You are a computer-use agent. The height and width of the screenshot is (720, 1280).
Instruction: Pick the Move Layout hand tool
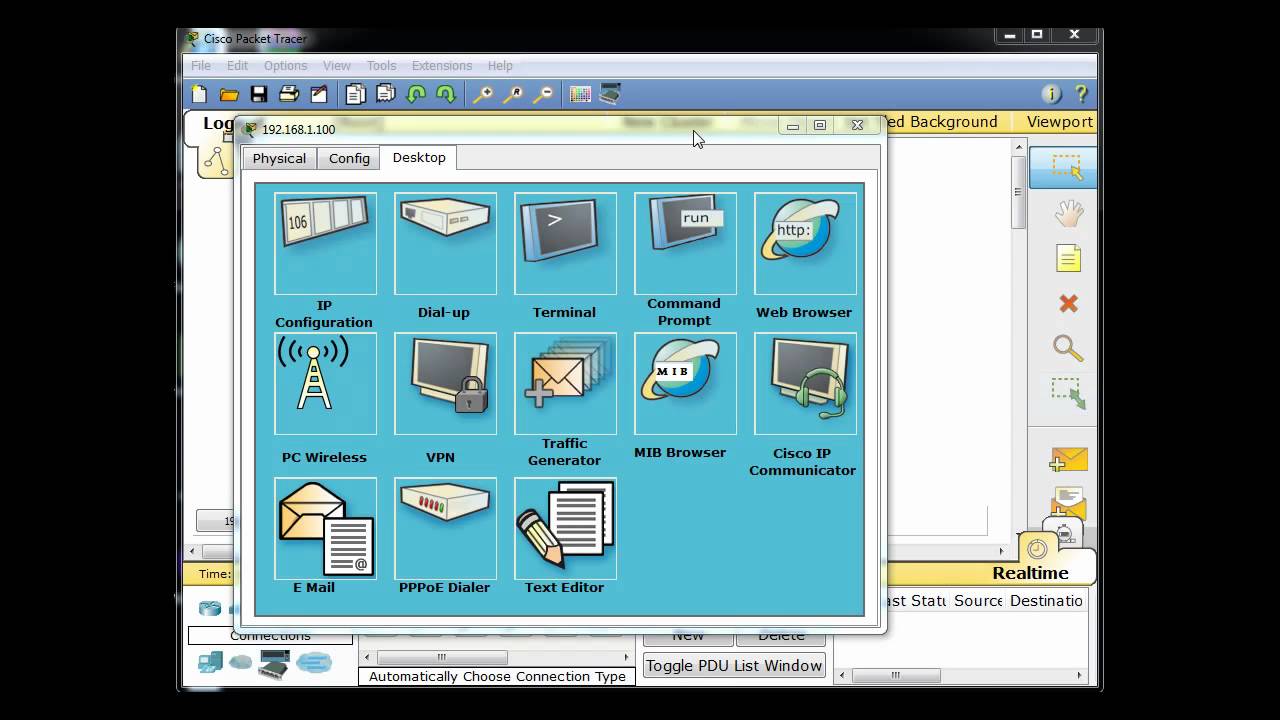pos(1068,212)
